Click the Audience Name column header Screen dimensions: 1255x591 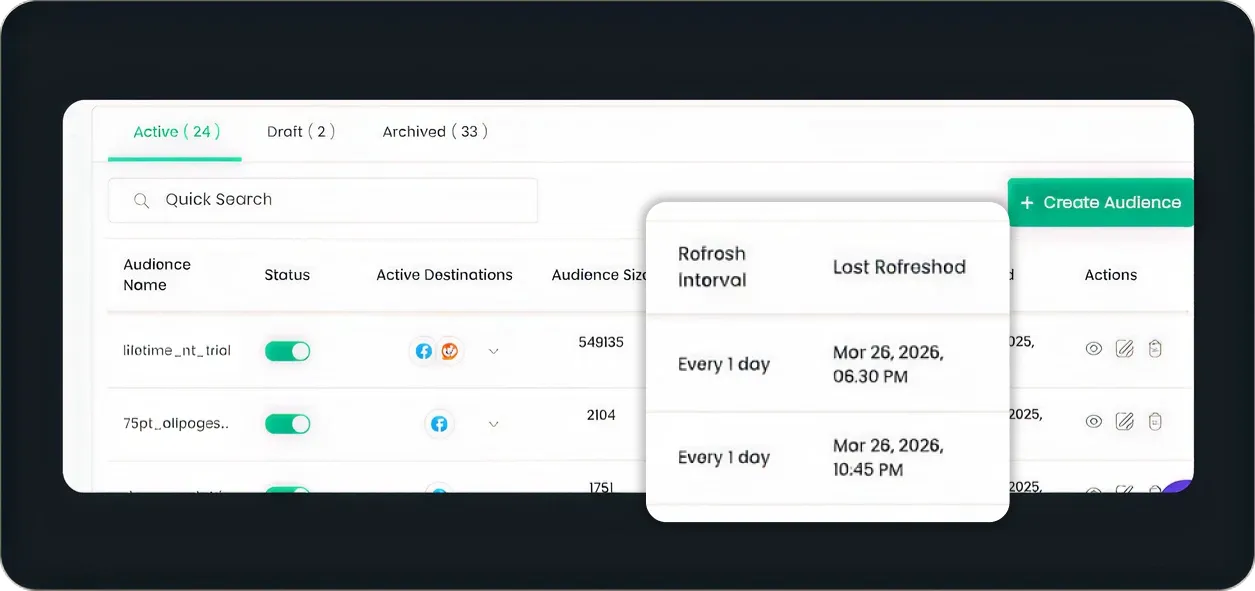pos(157,275)
